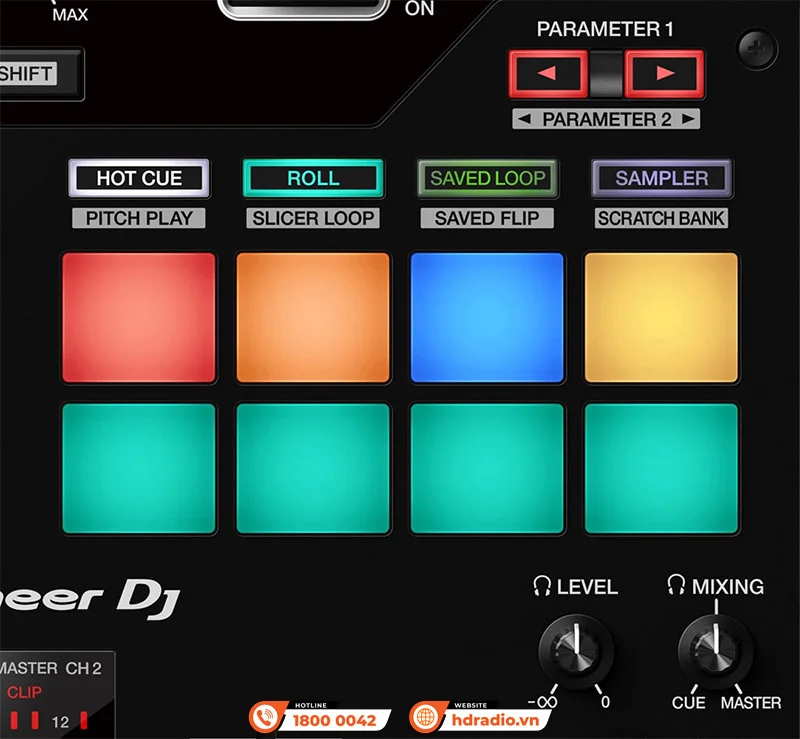Image resolution: width=800 pixels, height=739 pixels.
Task: Open the hdradio.vn website link
Action: [495, 720]
